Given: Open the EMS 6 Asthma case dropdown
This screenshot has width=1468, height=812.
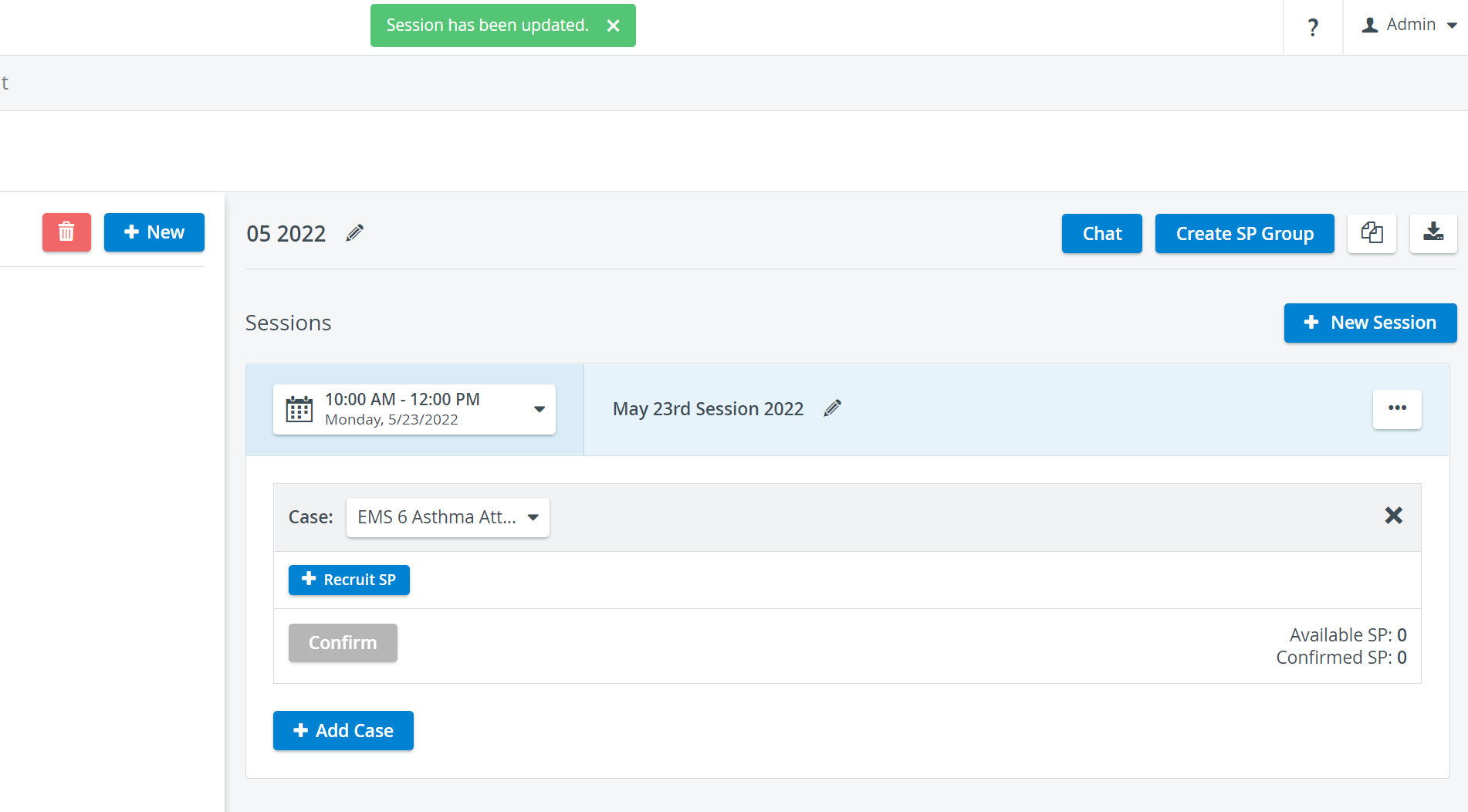Looking at the screenshot, I should [448, 517].
